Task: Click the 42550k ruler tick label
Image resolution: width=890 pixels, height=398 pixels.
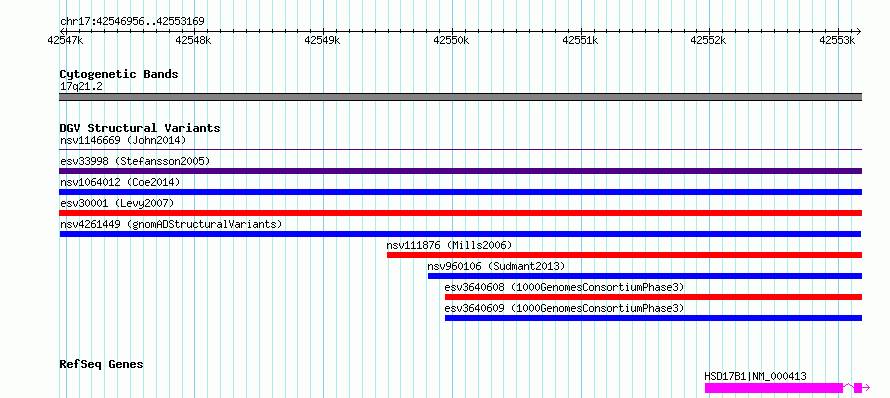Action: (x=452, y=40)
